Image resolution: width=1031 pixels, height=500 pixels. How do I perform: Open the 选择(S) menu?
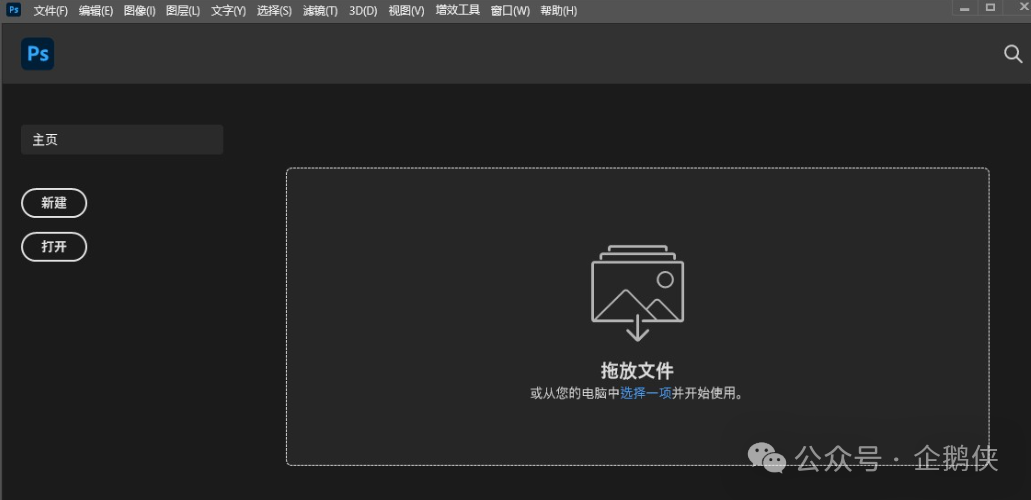[274, 11]
